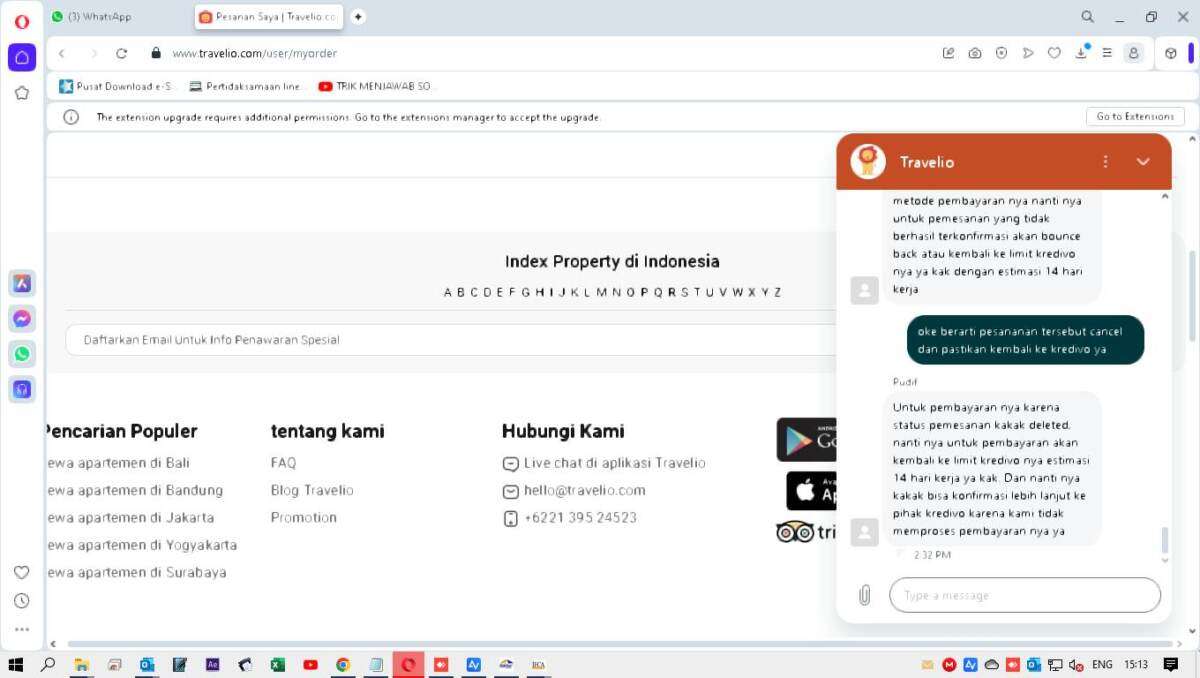The image size is (1200, 678).
Task: Open the edit page note icon
Action: point(949,53)
